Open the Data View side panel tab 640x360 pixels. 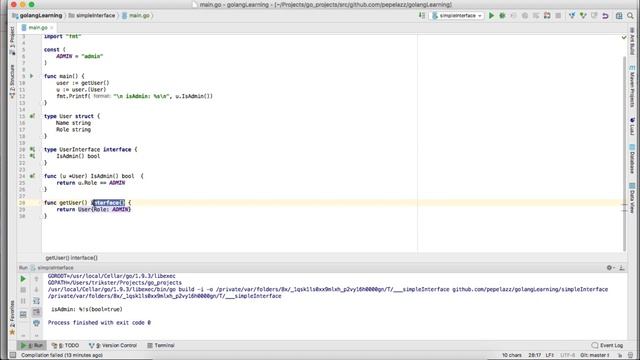632,198
